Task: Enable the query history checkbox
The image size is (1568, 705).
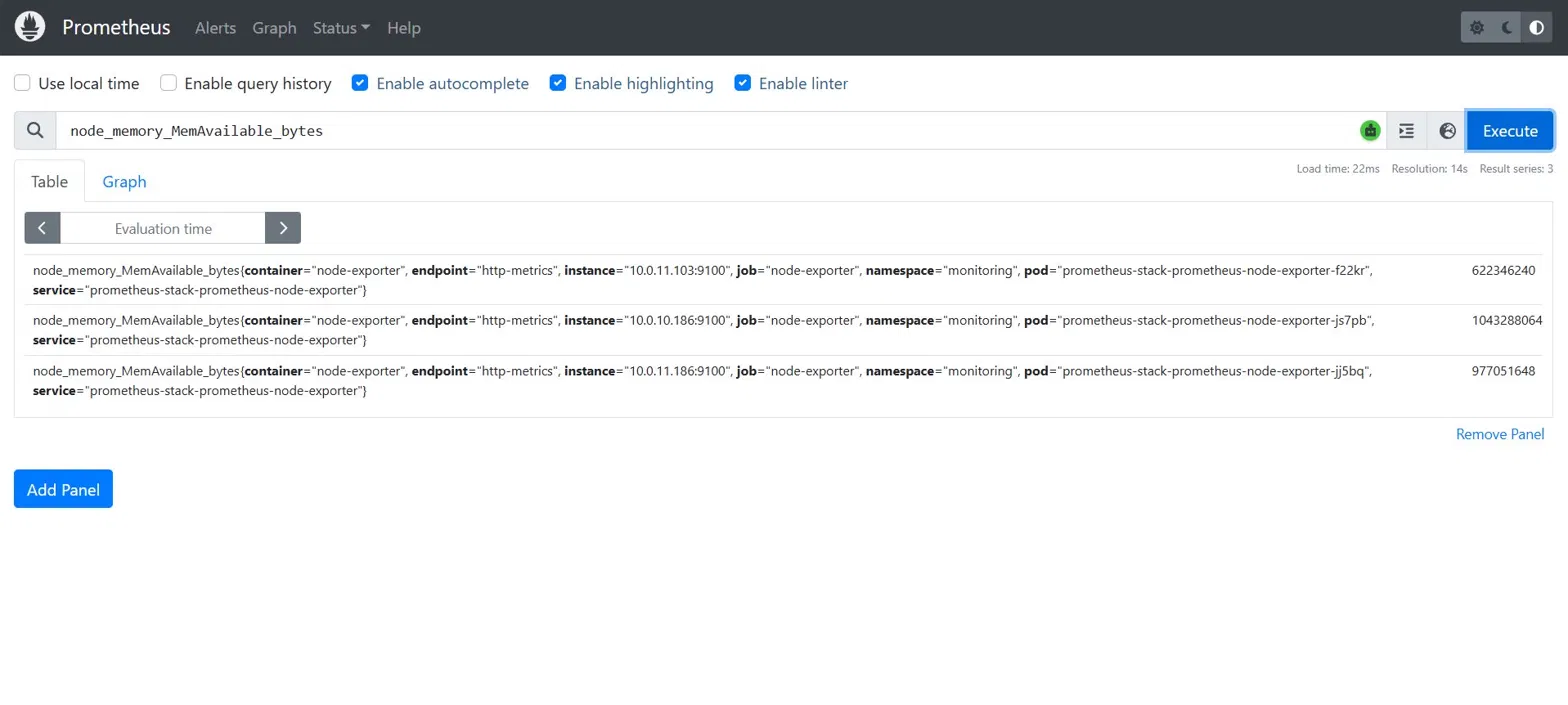Action: click(169, 83)
